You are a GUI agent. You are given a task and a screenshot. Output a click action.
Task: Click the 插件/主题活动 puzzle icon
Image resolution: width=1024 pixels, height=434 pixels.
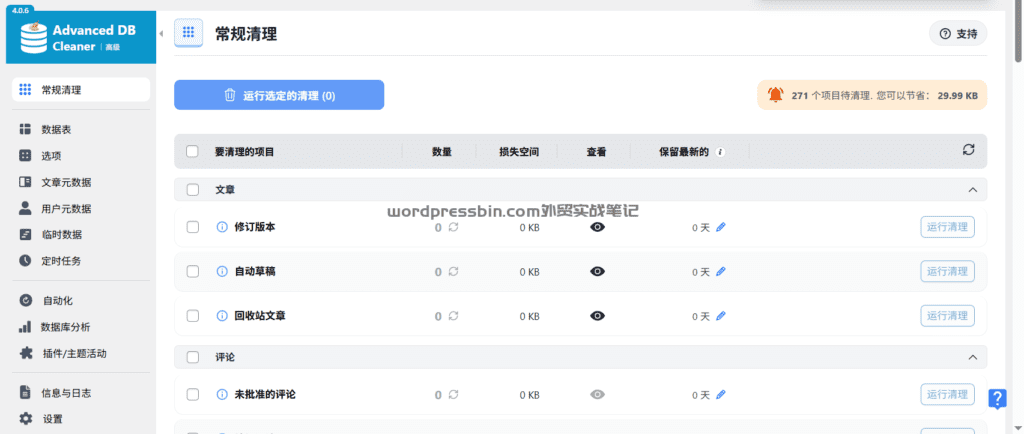click(x=25, y=354)
